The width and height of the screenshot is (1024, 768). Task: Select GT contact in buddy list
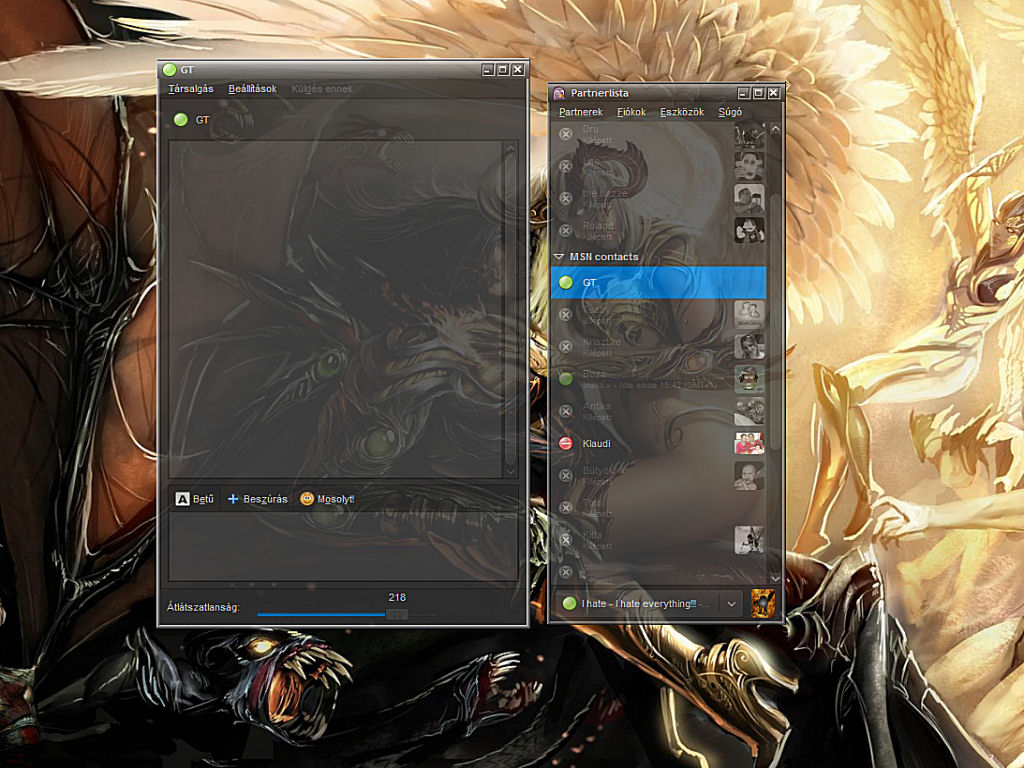tap(658, 283)
